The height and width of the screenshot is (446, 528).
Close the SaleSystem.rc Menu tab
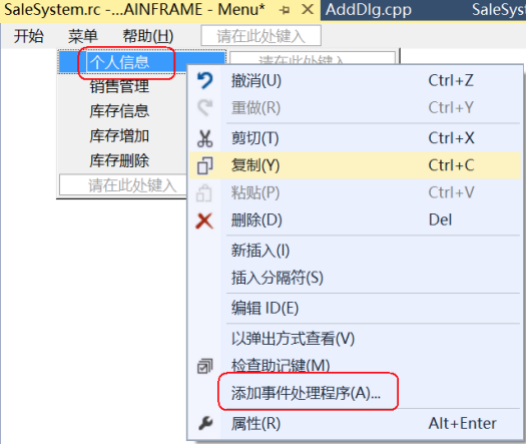point(307,9)
